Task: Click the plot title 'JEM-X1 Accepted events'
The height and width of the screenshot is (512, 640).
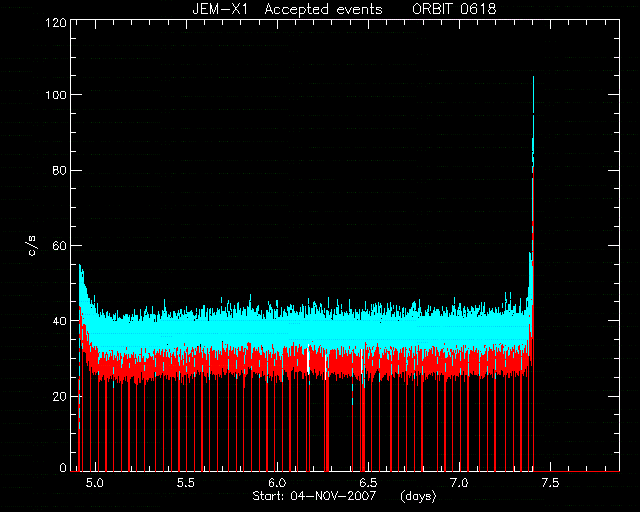Action: (x=287, y=9)
